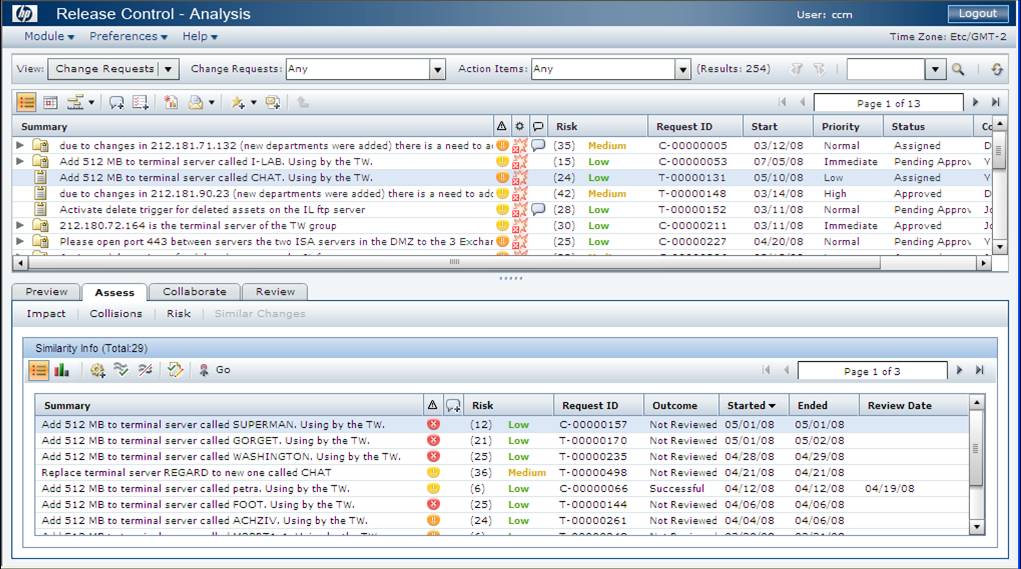The image size is (1021, 569).
Task: Go to next page of Similarity Info
Action: pos(959,370)
